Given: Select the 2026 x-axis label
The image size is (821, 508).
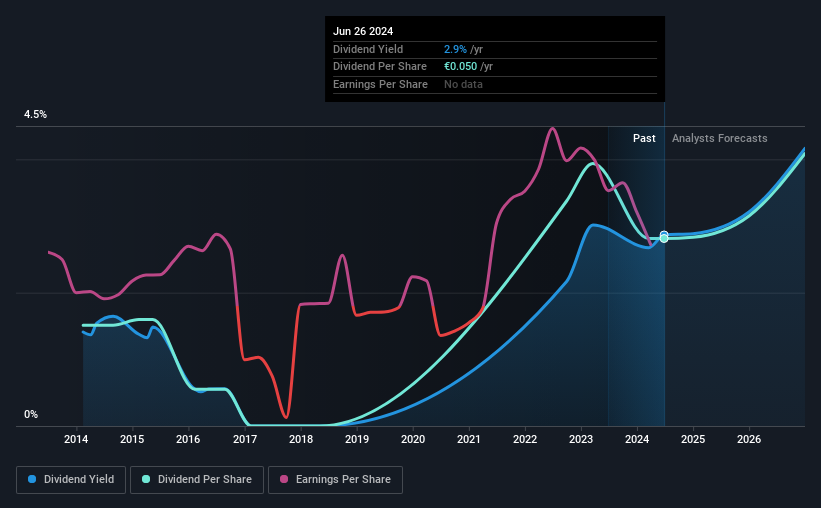Looking at the screenshot, I should (749, 439).
